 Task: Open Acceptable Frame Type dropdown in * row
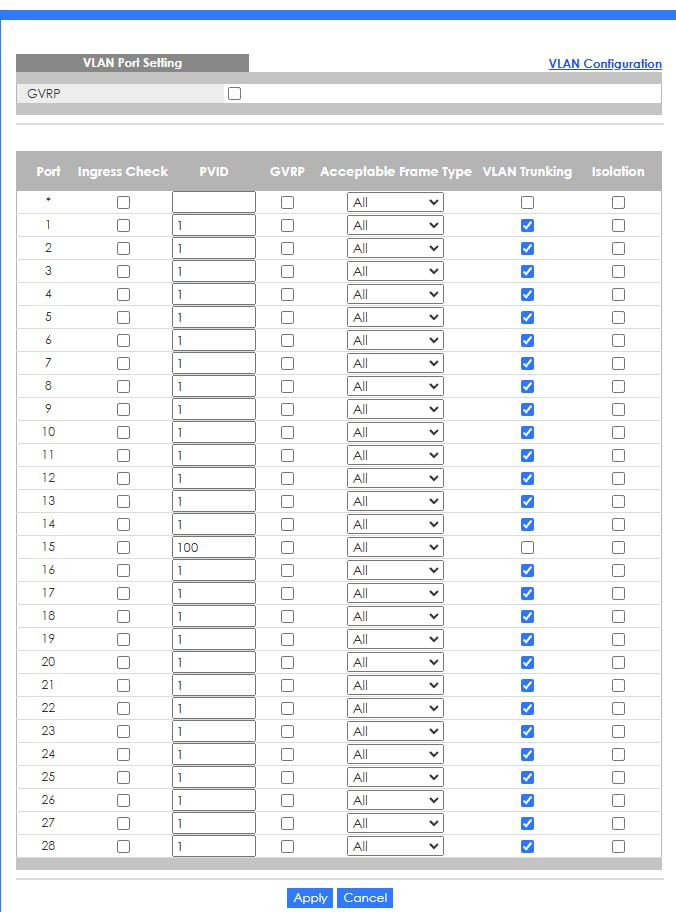point(395,202)
